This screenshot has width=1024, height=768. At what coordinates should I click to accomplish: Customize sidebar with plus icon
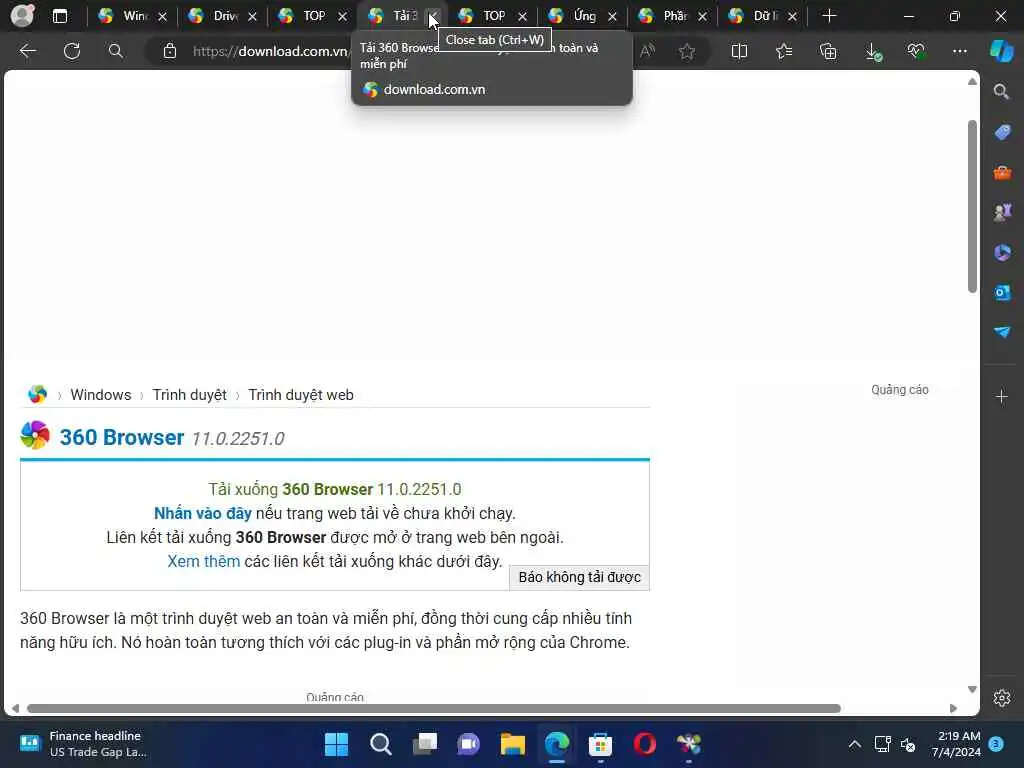click(x=1002, y=396)
